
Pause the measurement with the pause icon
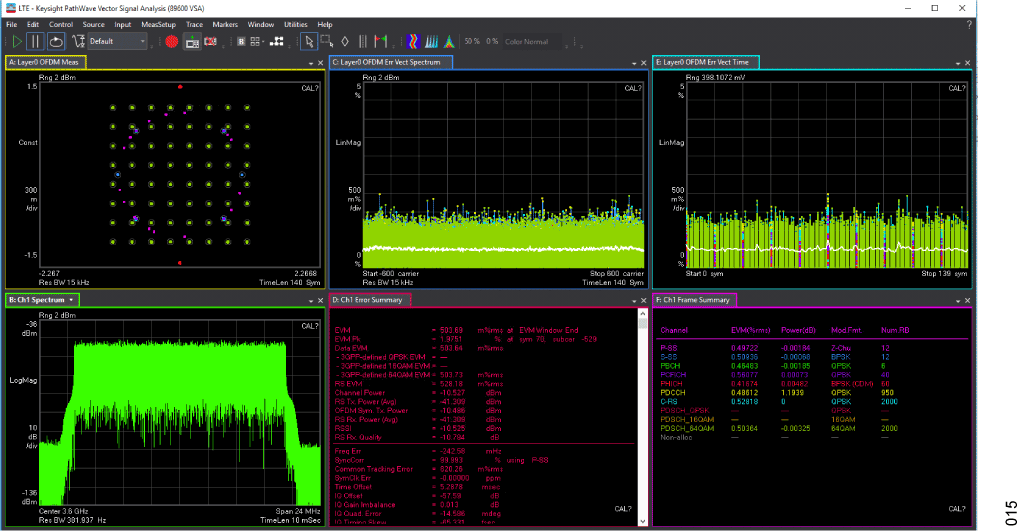(37, 42)
